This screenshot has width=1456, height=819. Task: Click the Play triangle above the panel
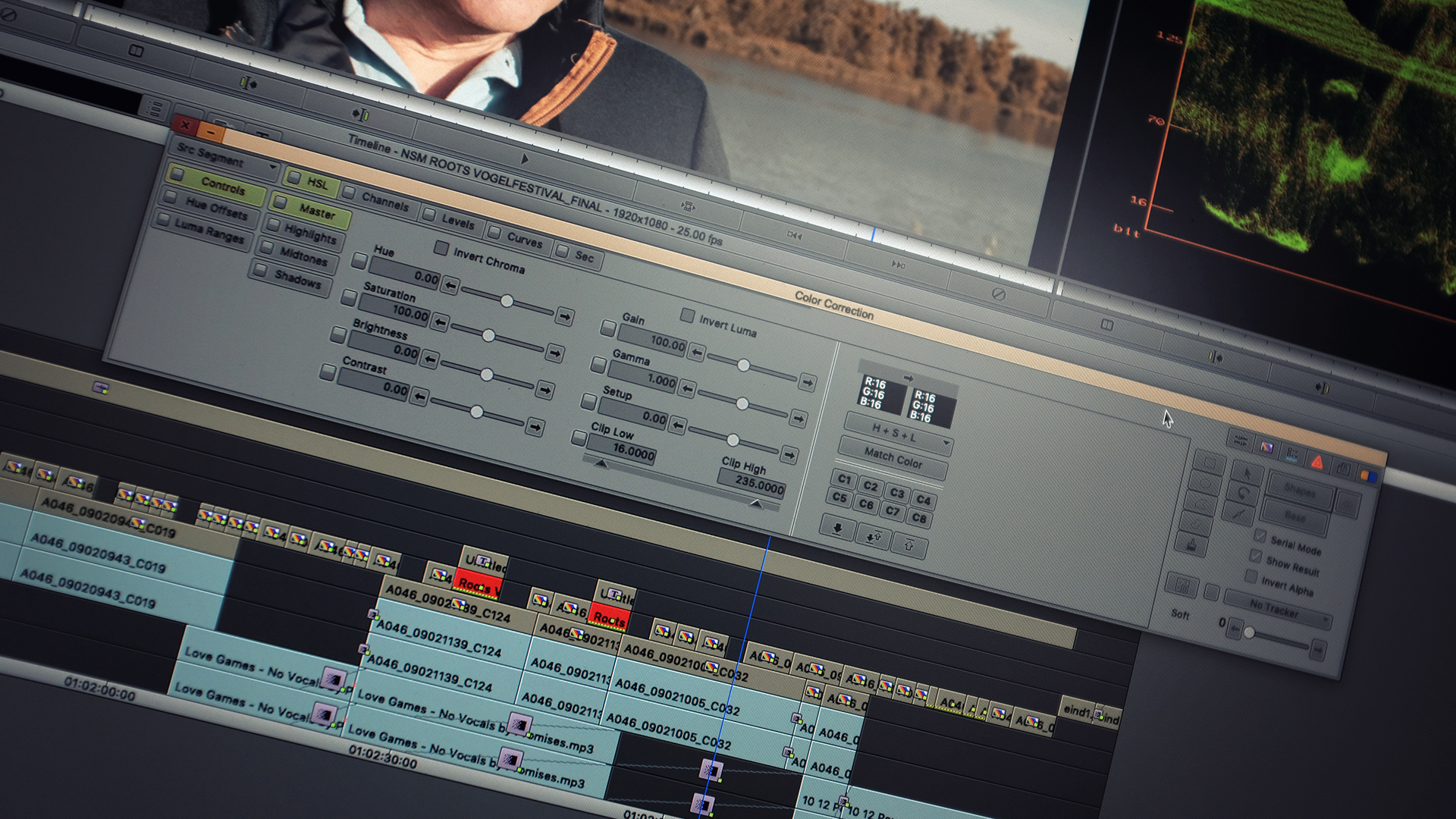pyautogui.click(x=525, y=158)
